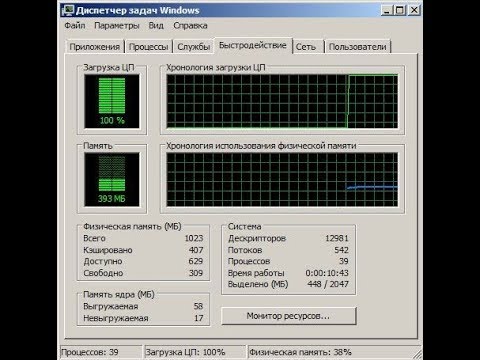Switch to the Пользователи tab
The height and width of the screenshot is (360, 480).
357,47
